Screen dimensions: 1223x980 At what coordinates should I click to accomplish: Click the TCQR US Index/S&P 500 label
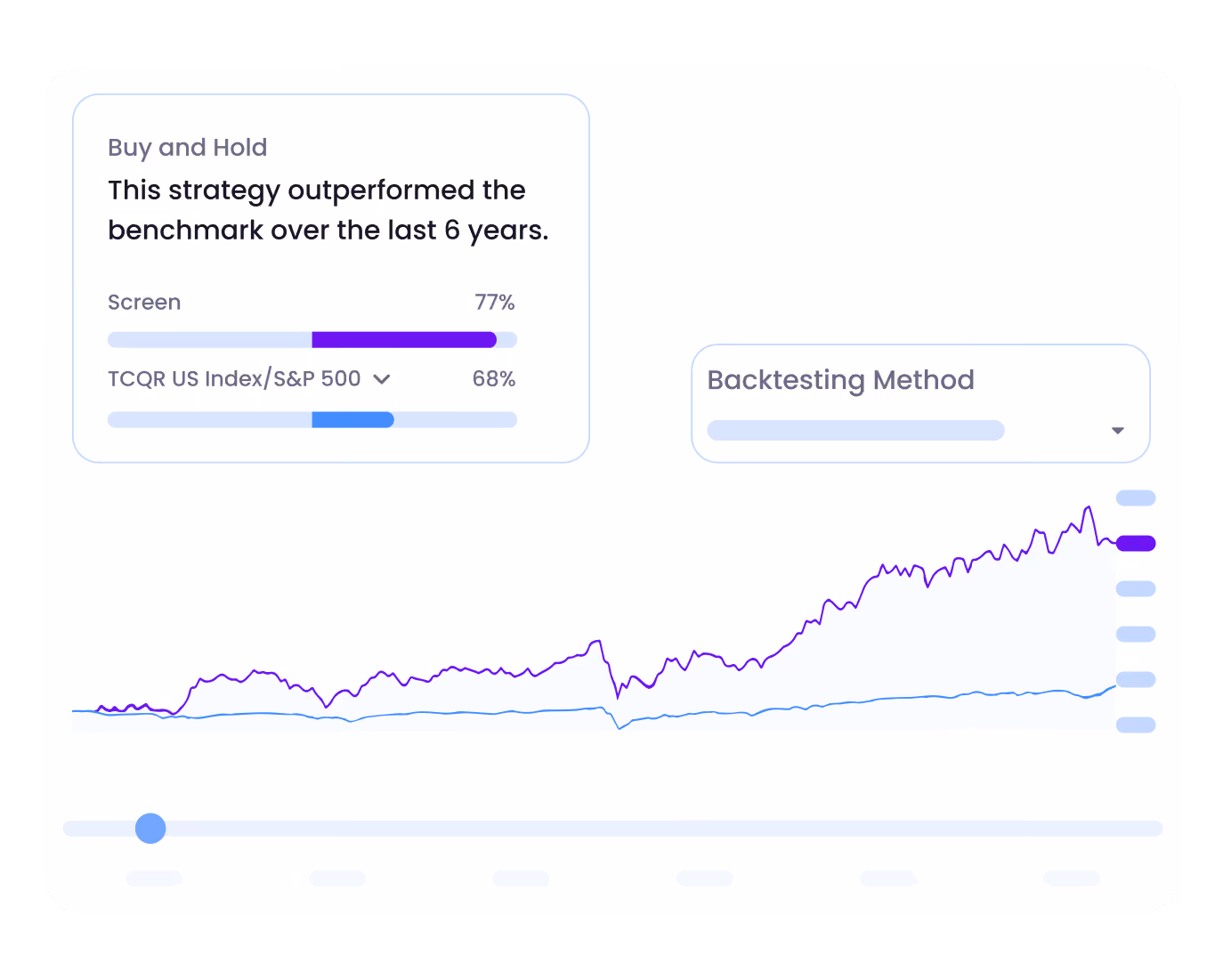tap(234, 379)
